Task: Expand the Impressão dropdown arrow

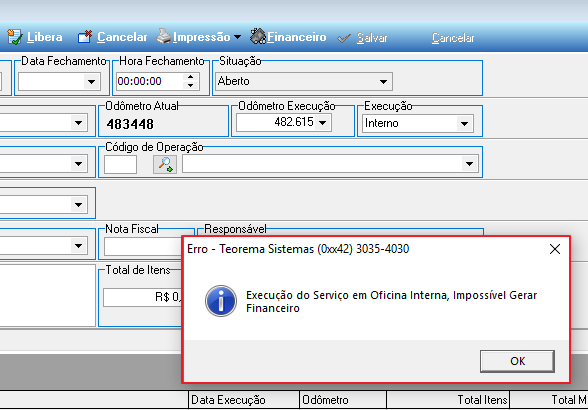Action: pyautogui.click(x=237, y=37)
